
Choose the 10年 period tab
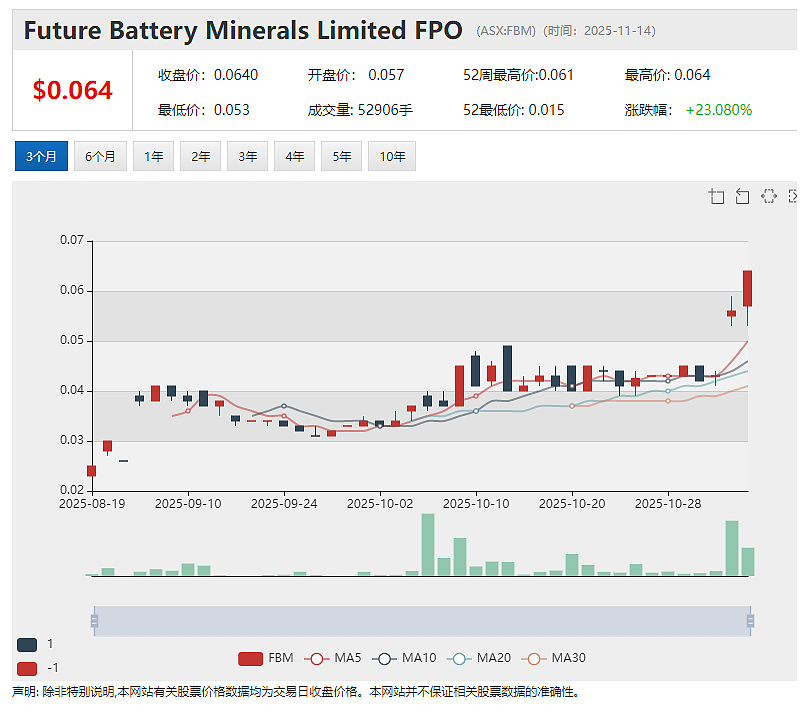click(x=392, y=156)
